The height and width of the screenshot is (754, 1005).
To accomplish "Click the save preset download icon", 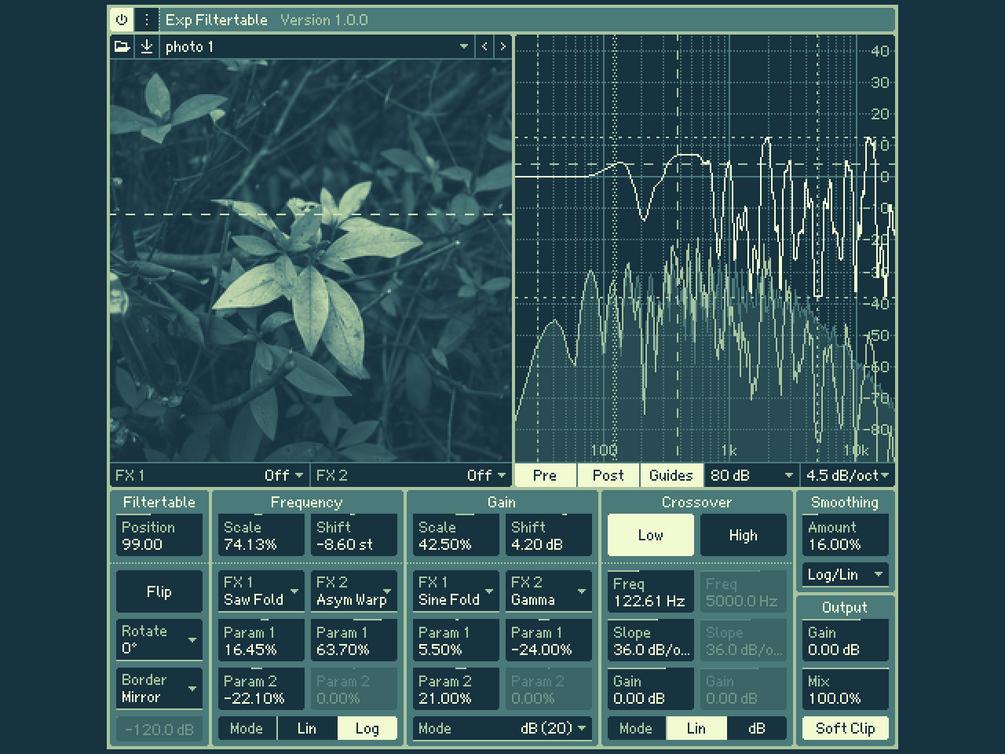I will pos(146,46).
